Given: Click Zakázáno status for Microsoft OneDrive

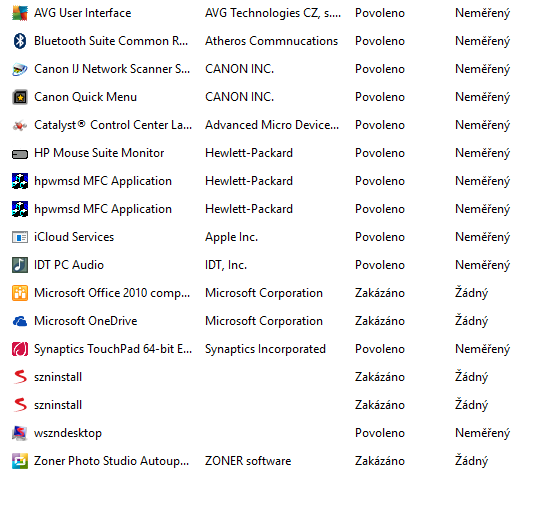Looking at the screenshot, I should point(380,321).
